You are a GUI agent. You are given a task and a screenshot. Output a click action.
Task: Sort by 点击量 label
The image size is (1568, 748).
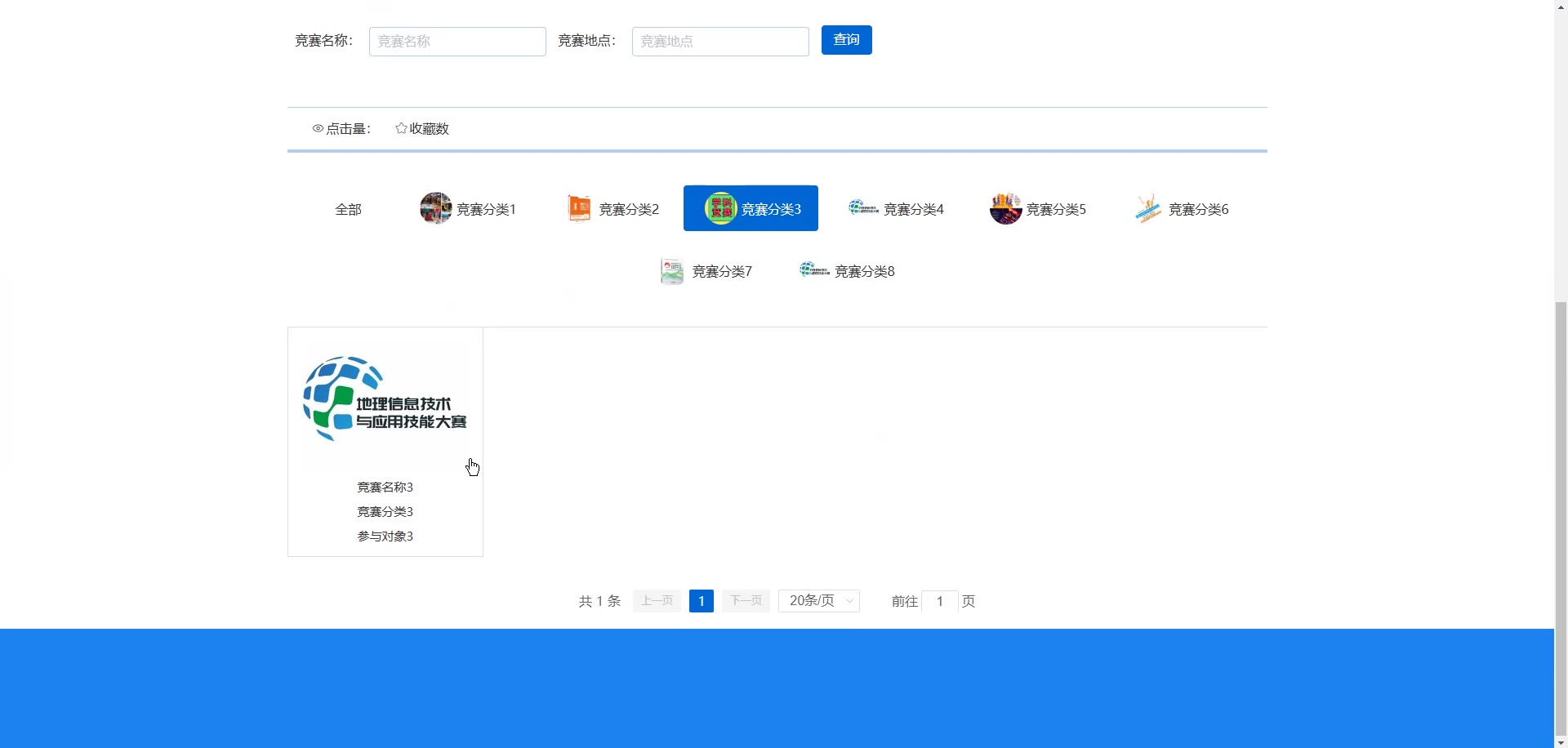(x=348, y=128)
